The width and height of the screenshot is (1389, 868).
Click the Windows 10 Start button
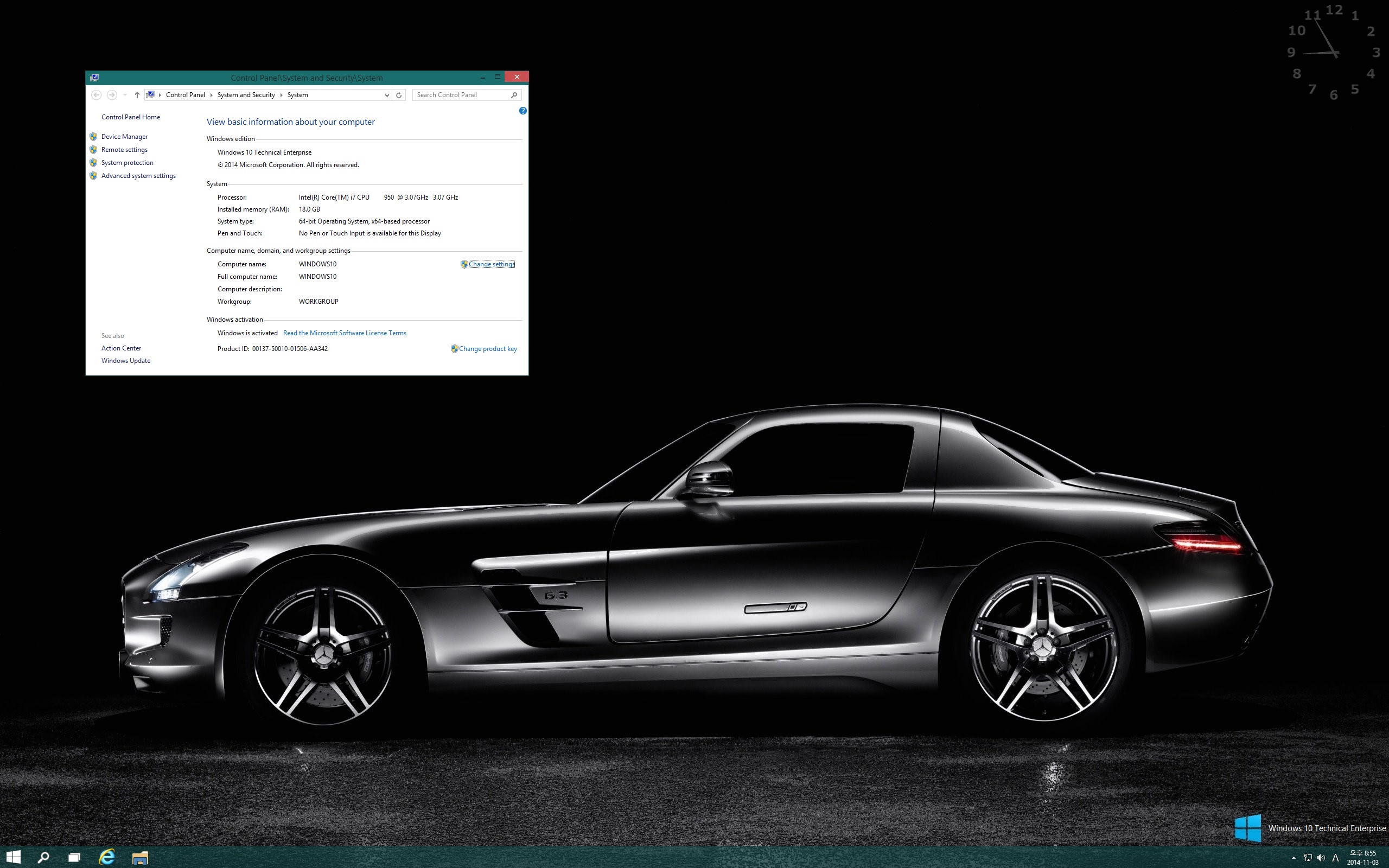click(x=12, y=856)
